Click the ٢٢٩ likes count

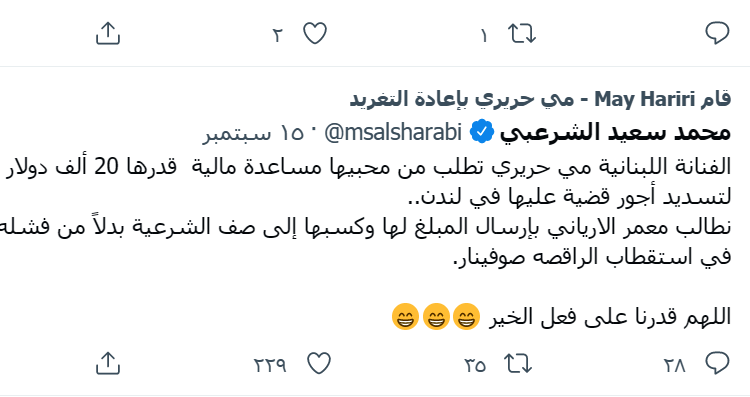click(x=270, y=366)
